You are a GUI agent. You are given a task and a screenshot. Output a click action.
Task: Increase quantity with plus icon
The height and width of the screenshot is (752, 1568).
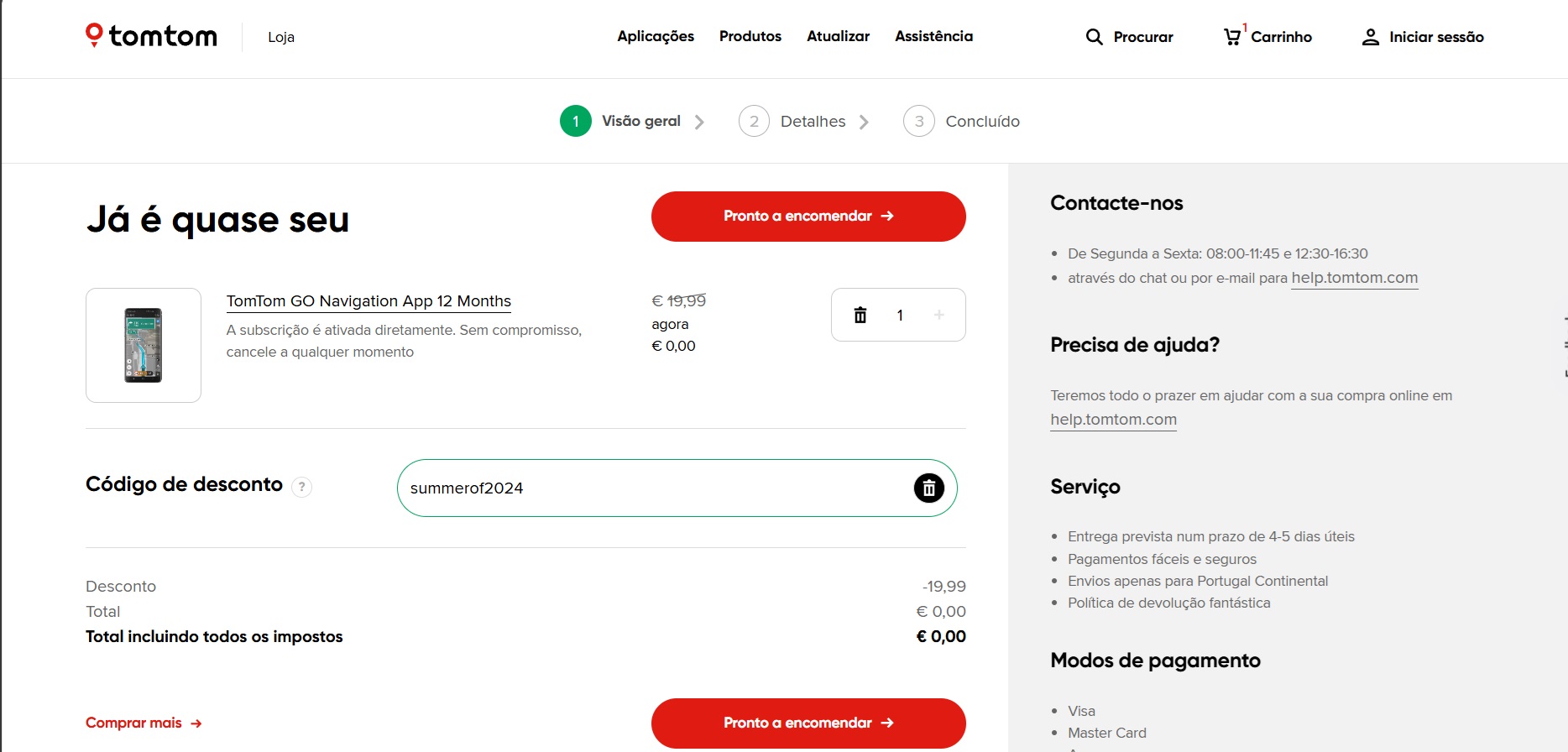(939, 315)
